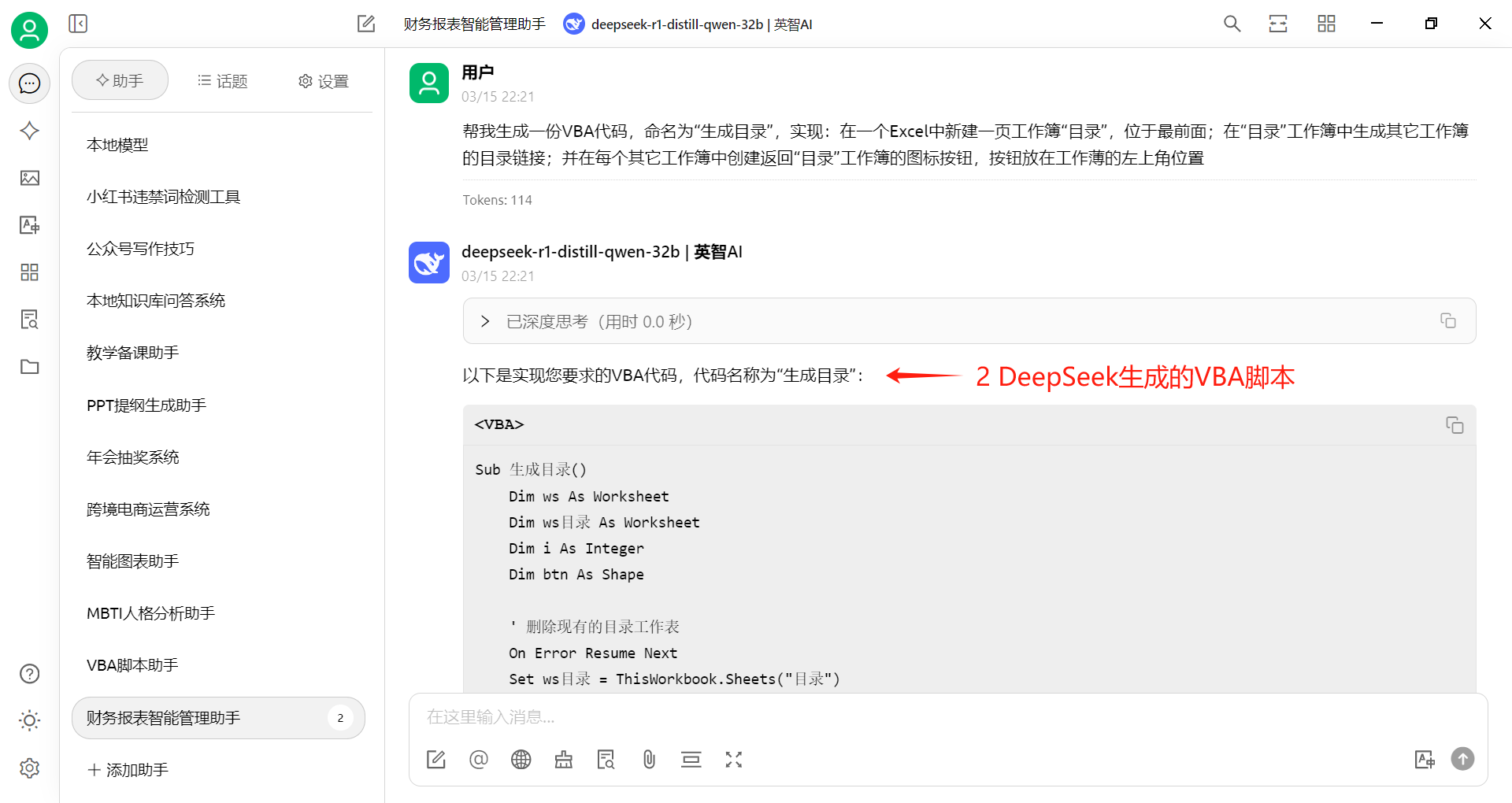1512x803 pixels.
Task: Open search magnifier in top bar
Action: click(x=1232, y=24)
